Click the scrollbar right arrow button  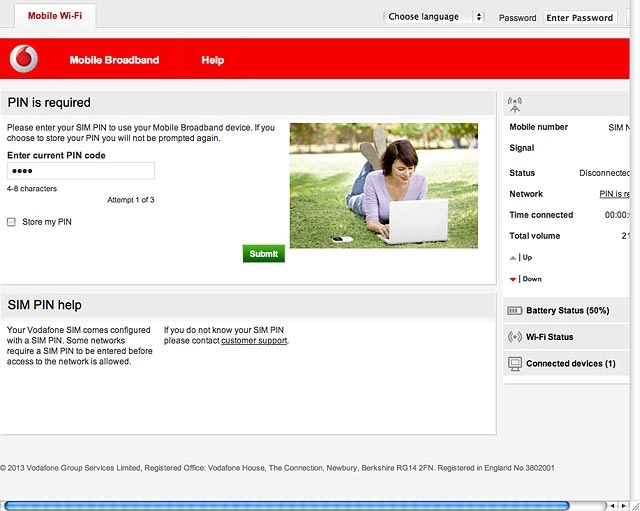tap(623, 506)
